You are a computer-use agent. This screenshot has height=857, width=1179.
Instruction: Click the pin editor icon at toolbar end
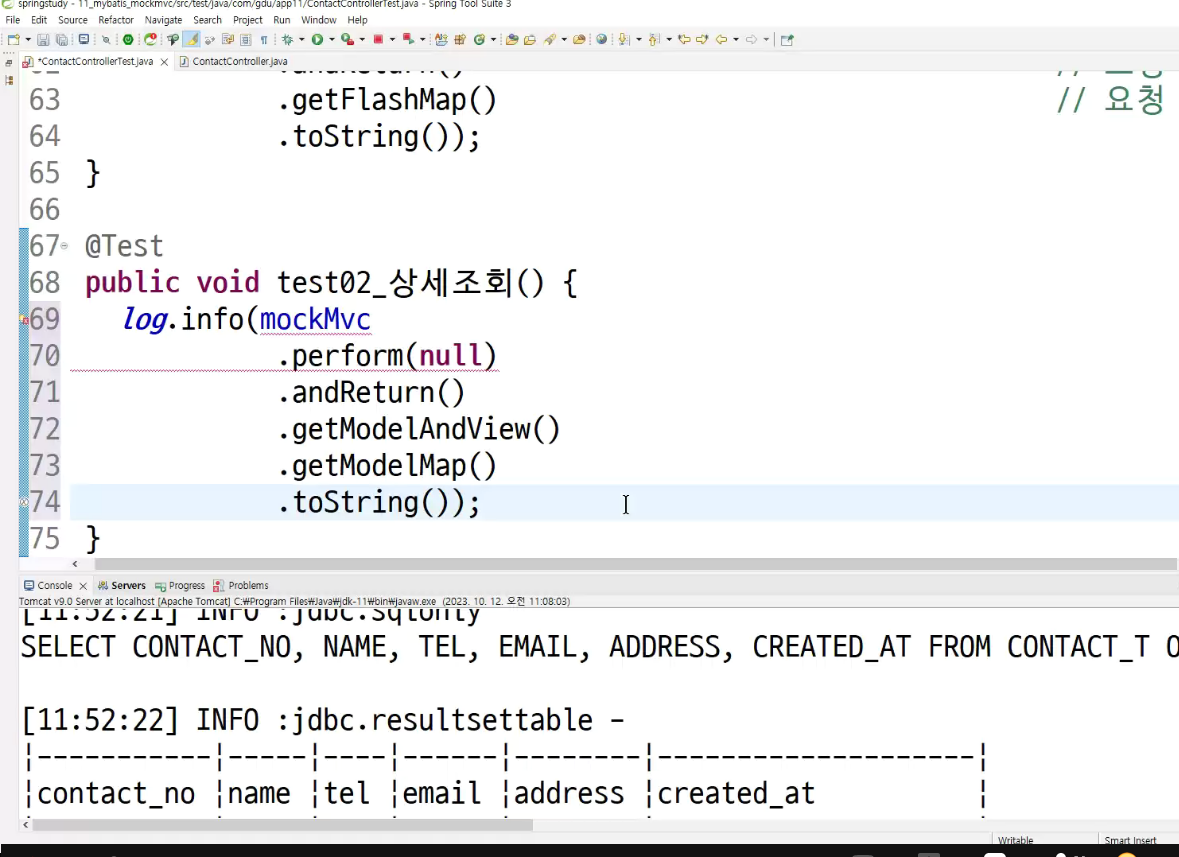(787, 40)
